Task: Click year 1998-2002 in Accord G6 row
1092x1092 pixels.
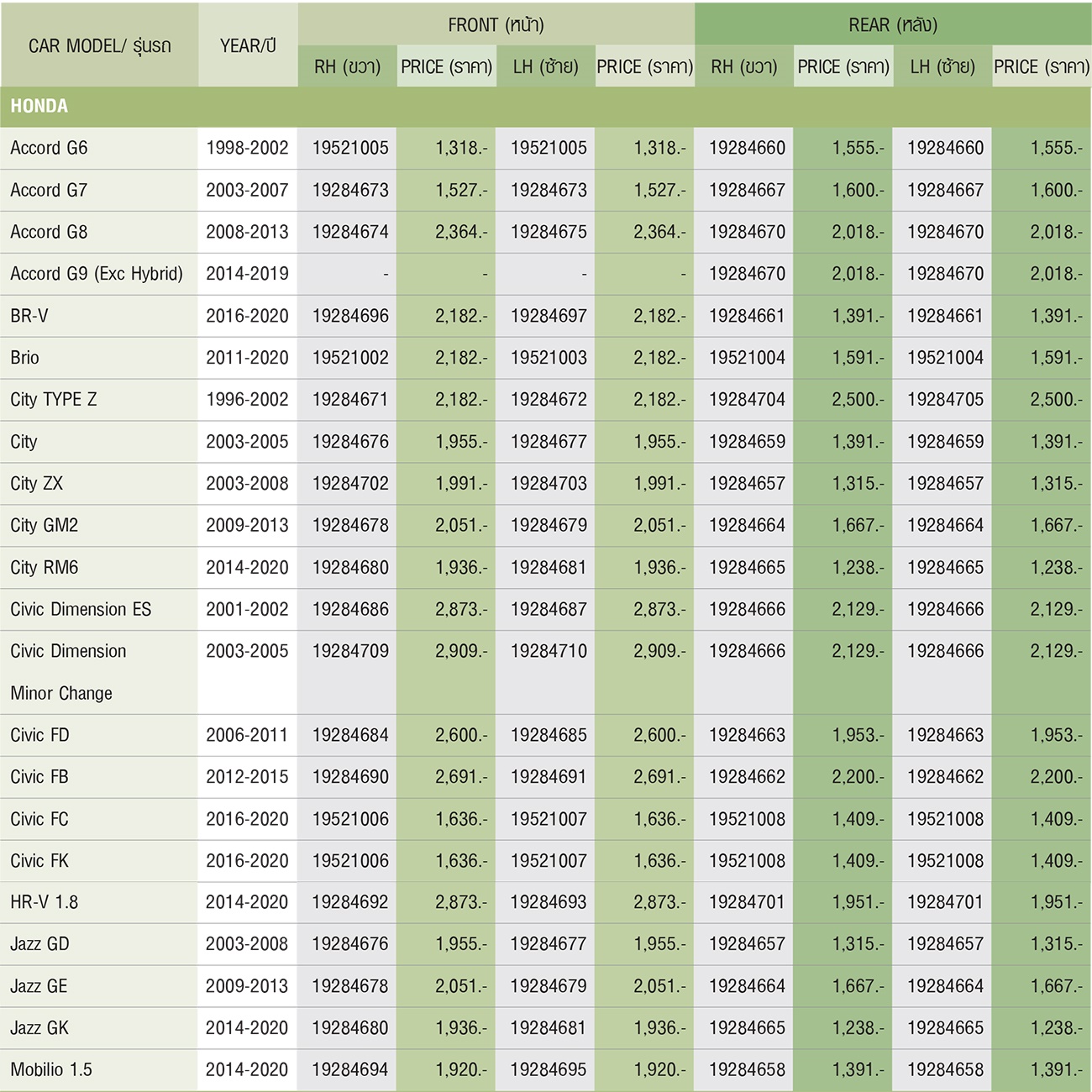Action: 247,148
